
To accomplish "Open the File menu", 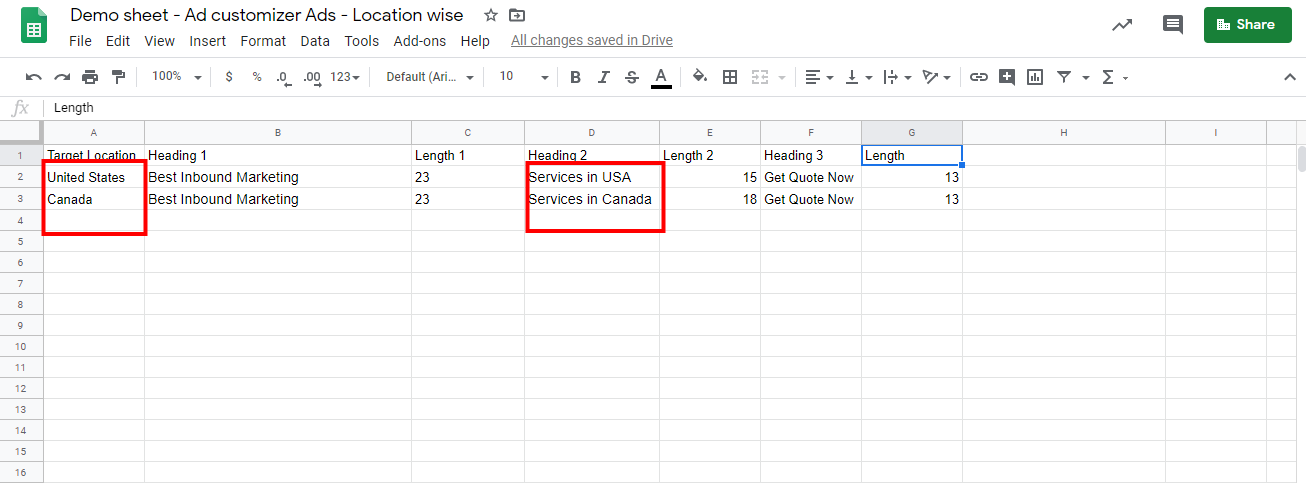I will 80,41.
